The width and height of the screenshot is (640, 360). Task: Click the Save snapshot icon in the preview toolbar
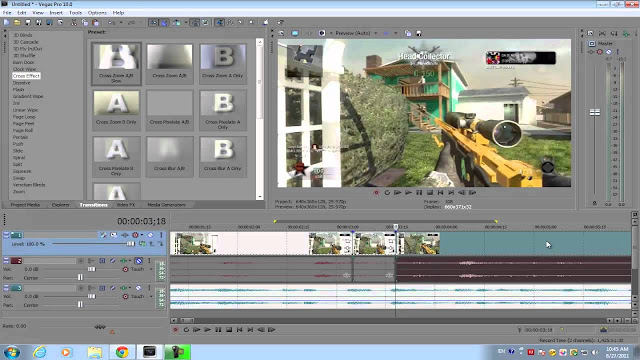pyautogui.click(x=418, y=33)
